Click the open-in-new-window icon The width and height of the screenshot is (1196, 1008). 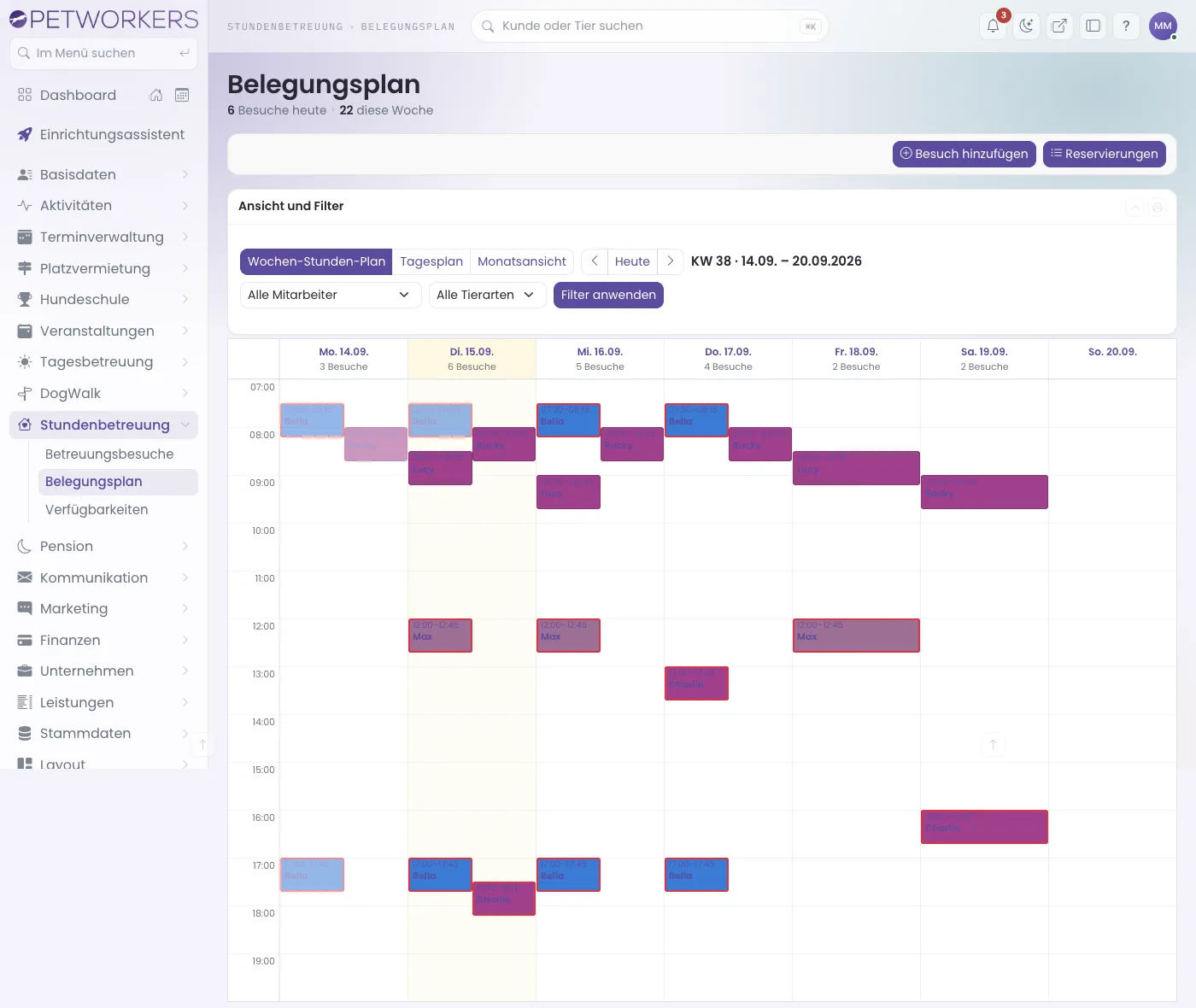[1059, 26]
